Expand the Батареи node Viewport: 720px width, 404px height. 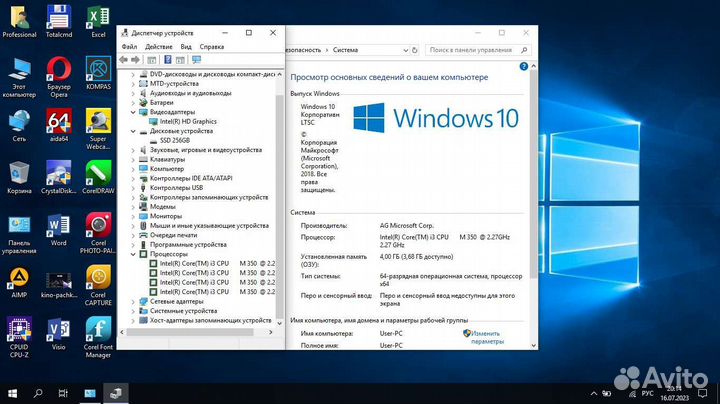point(133,102)
